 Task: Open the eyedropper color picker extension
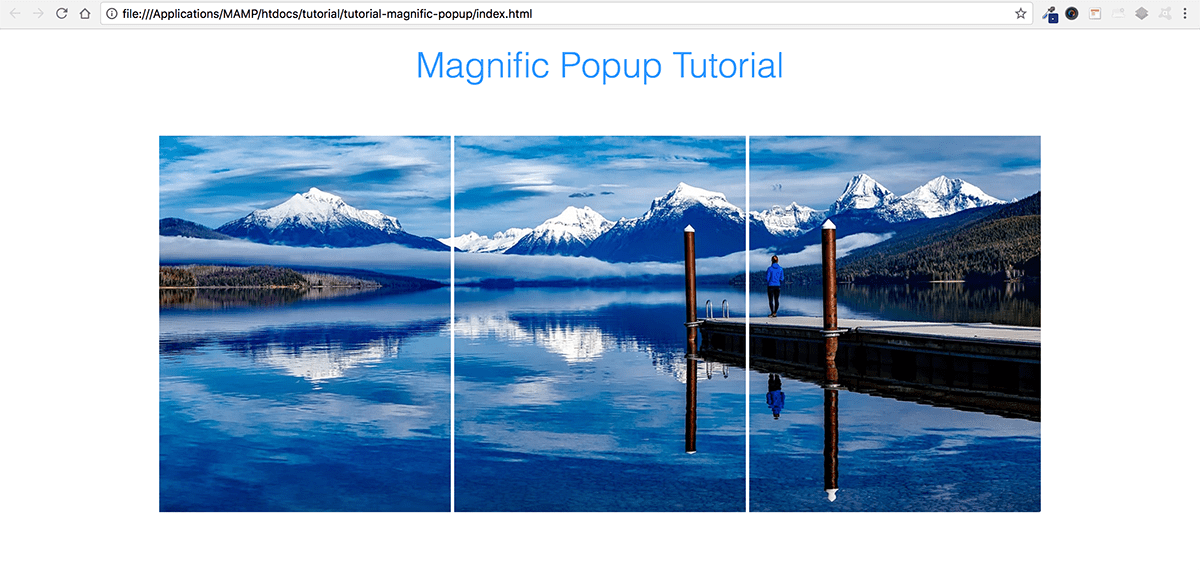[1050, 14]
